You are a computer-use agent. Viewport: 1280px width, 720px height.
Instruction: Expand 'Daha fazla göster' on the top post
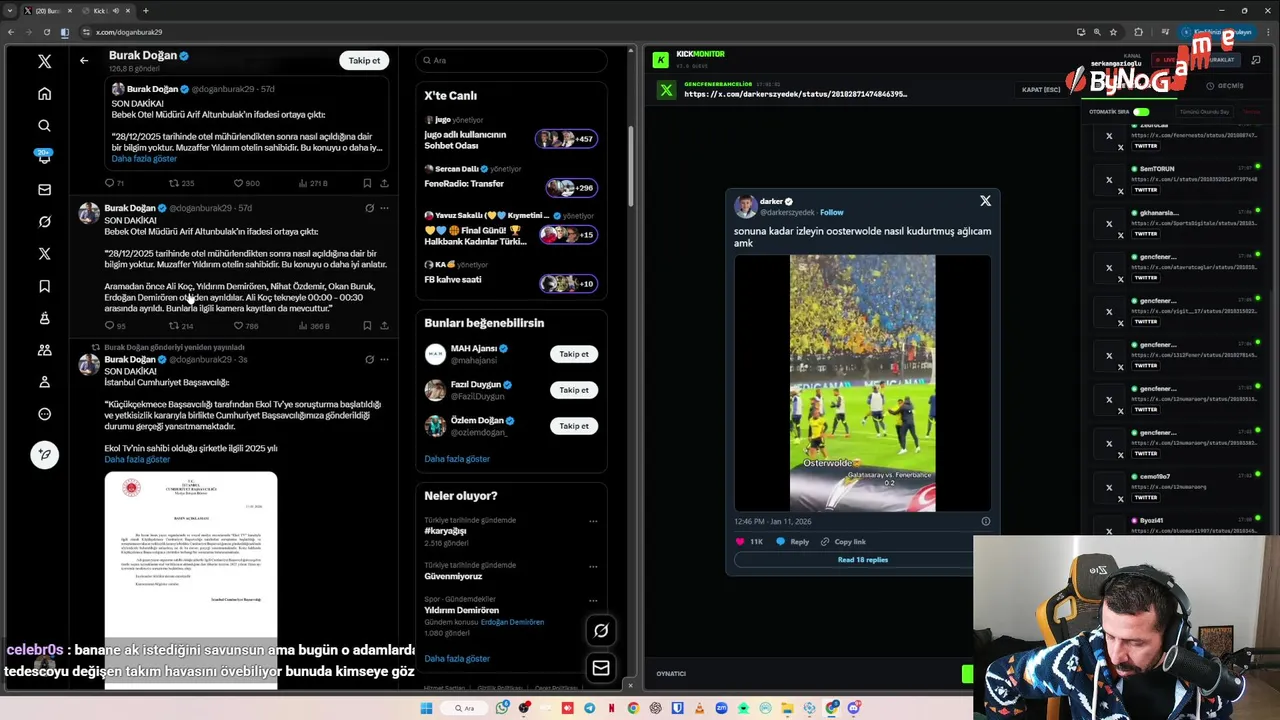(x=144, y=159)
